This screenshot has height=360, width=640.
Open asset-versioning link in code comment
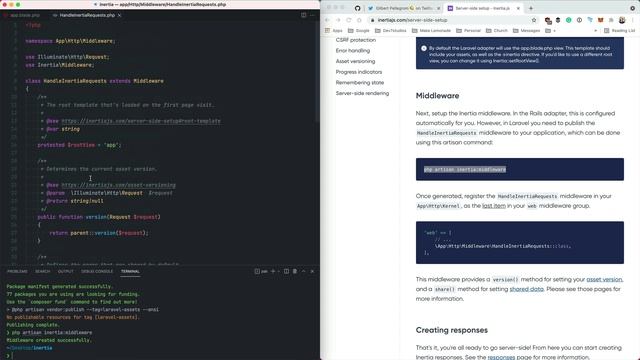[x=118, y=185]
